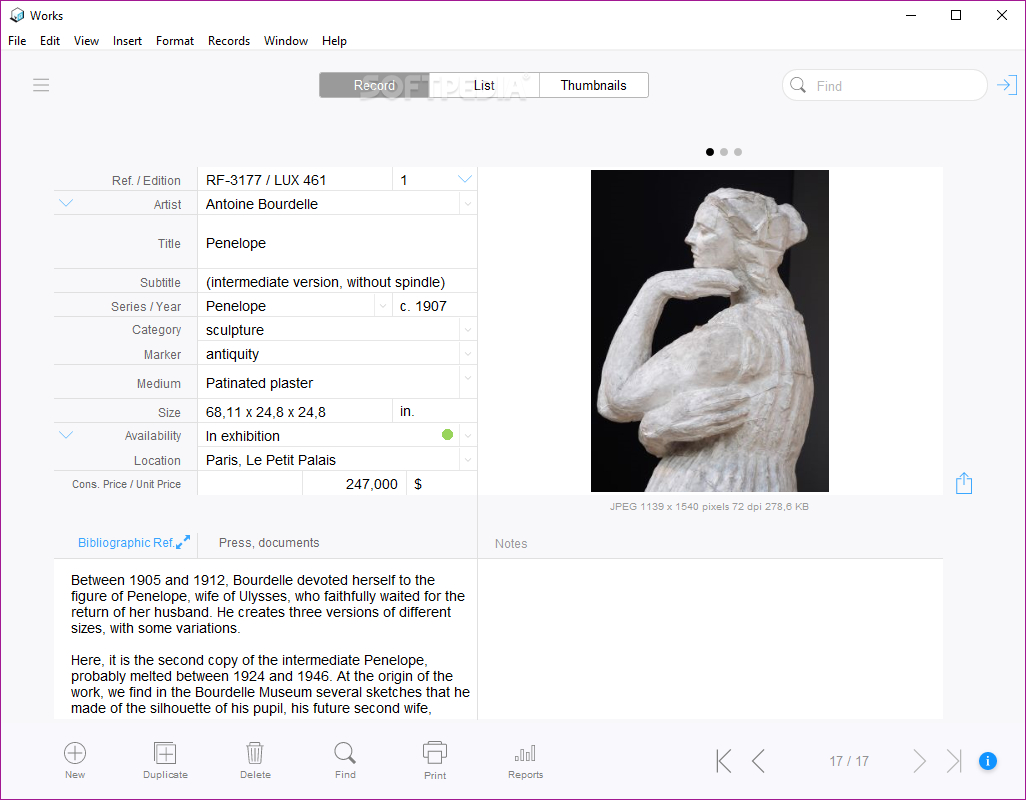This screenshot has height=800, width=1026.
Task: Click the Subtitle field text
Action: (337, 282)
